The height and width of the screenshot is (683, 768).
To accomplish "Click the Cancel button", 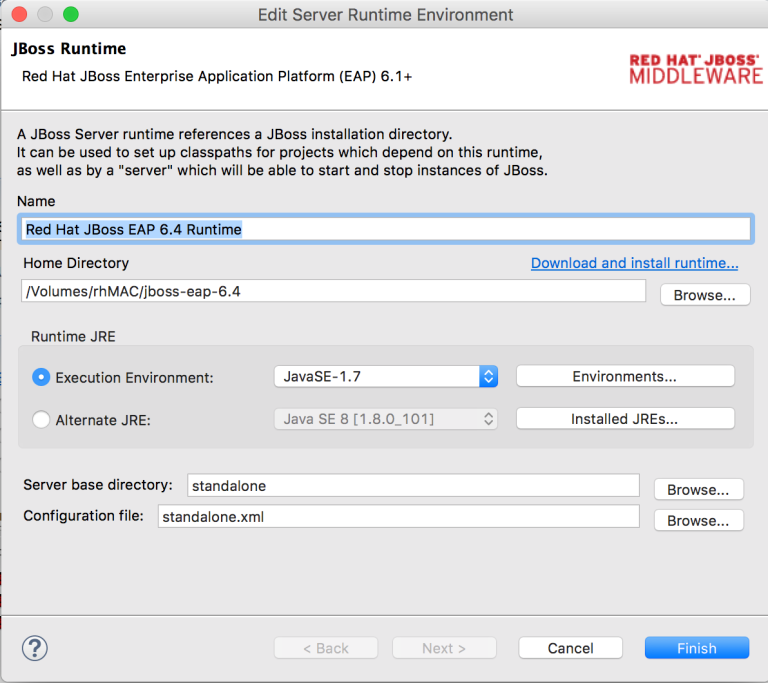I will pos(571,648).
